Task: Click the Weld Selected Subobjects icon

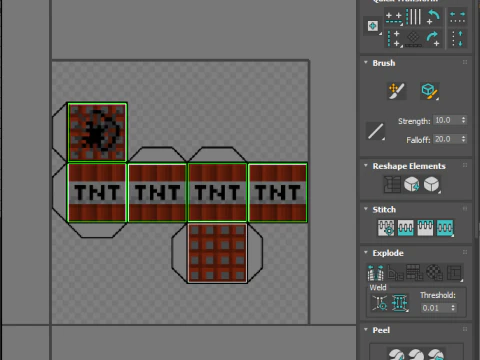Action: pyautogui.click(x=400, y=303)
